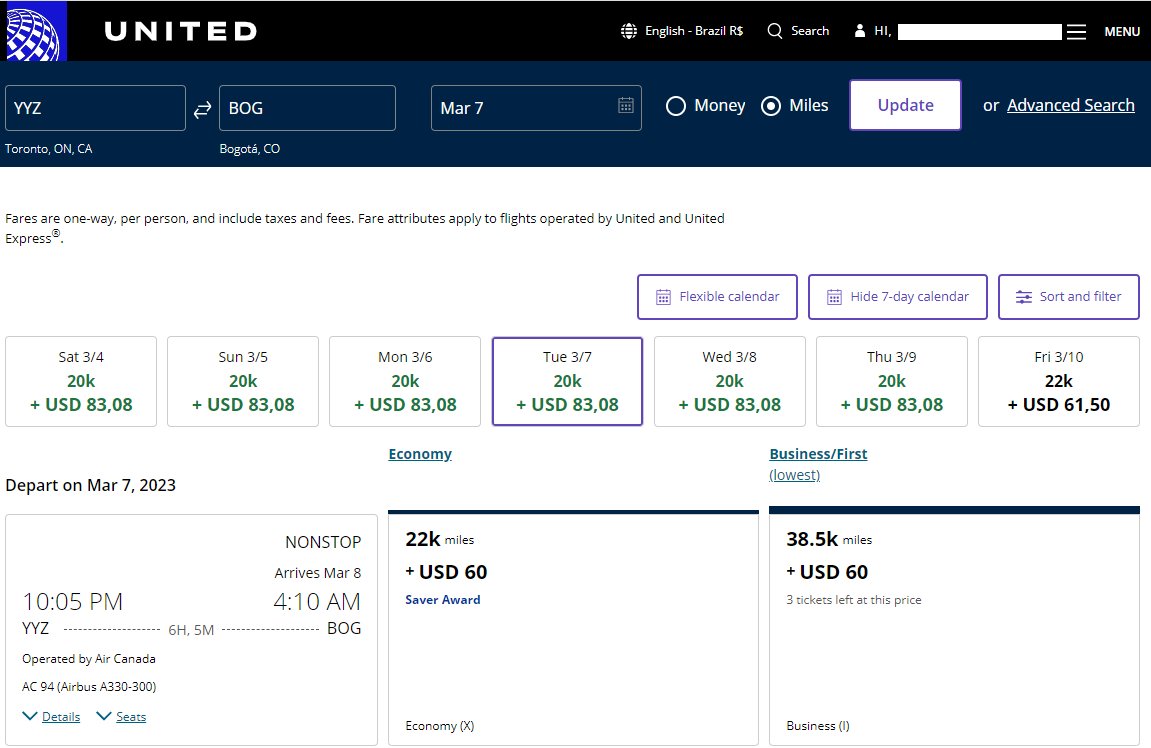Click the 6H, 5M duration text
Image resolution: width=1151 pixels, height=748 pixels.
tap(191, 630)
